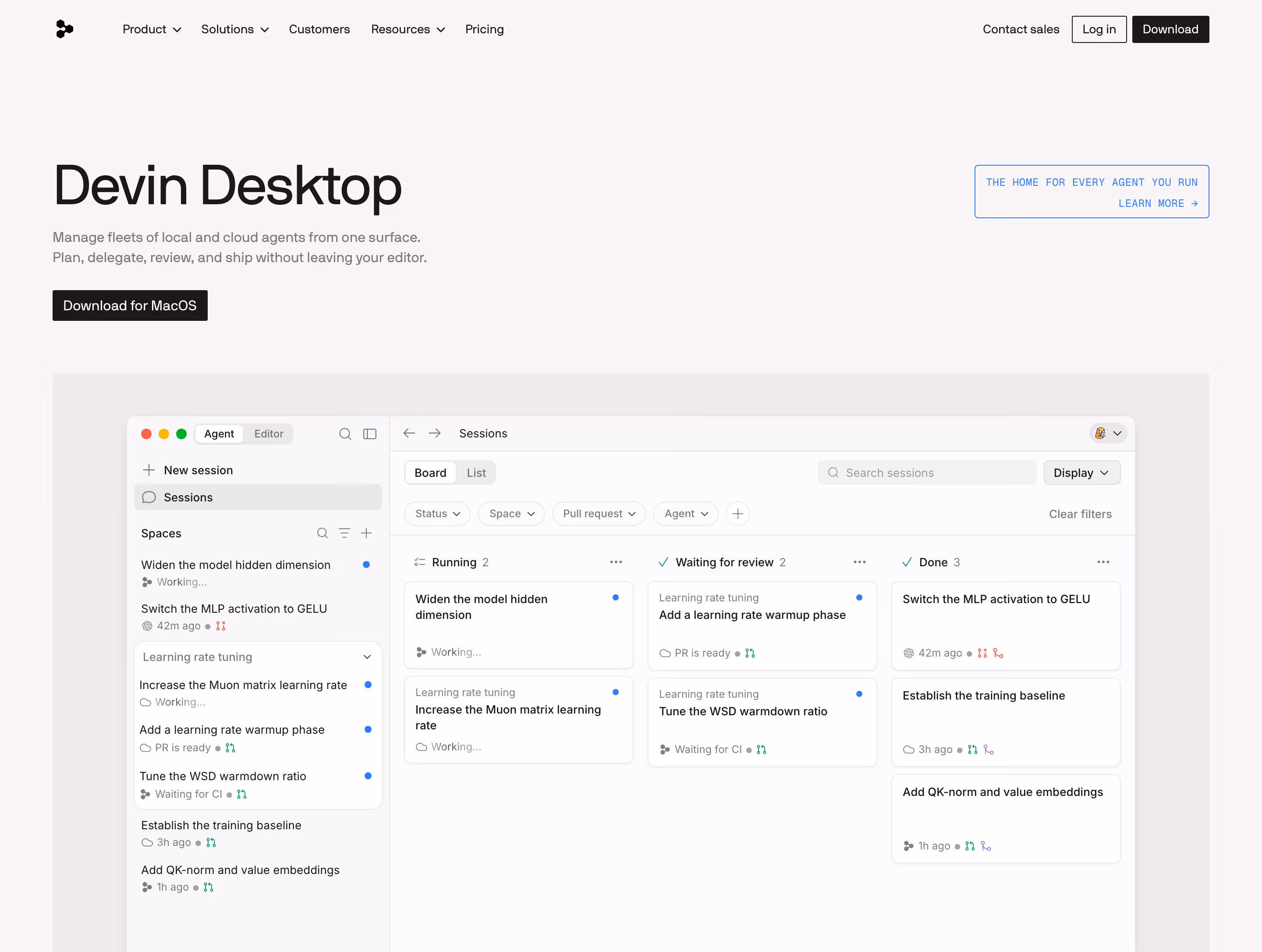Switch to Editor mode in the window toggle

269,434
